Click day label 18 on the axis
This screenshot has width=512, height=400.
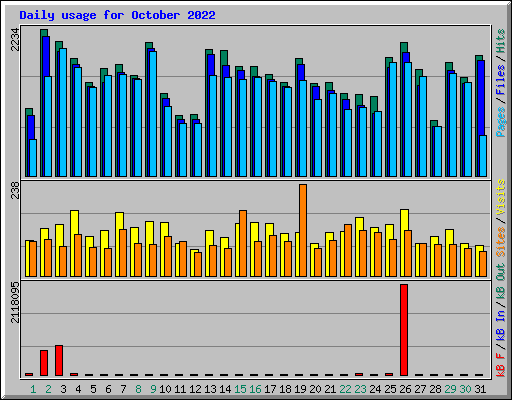(285, 389)
